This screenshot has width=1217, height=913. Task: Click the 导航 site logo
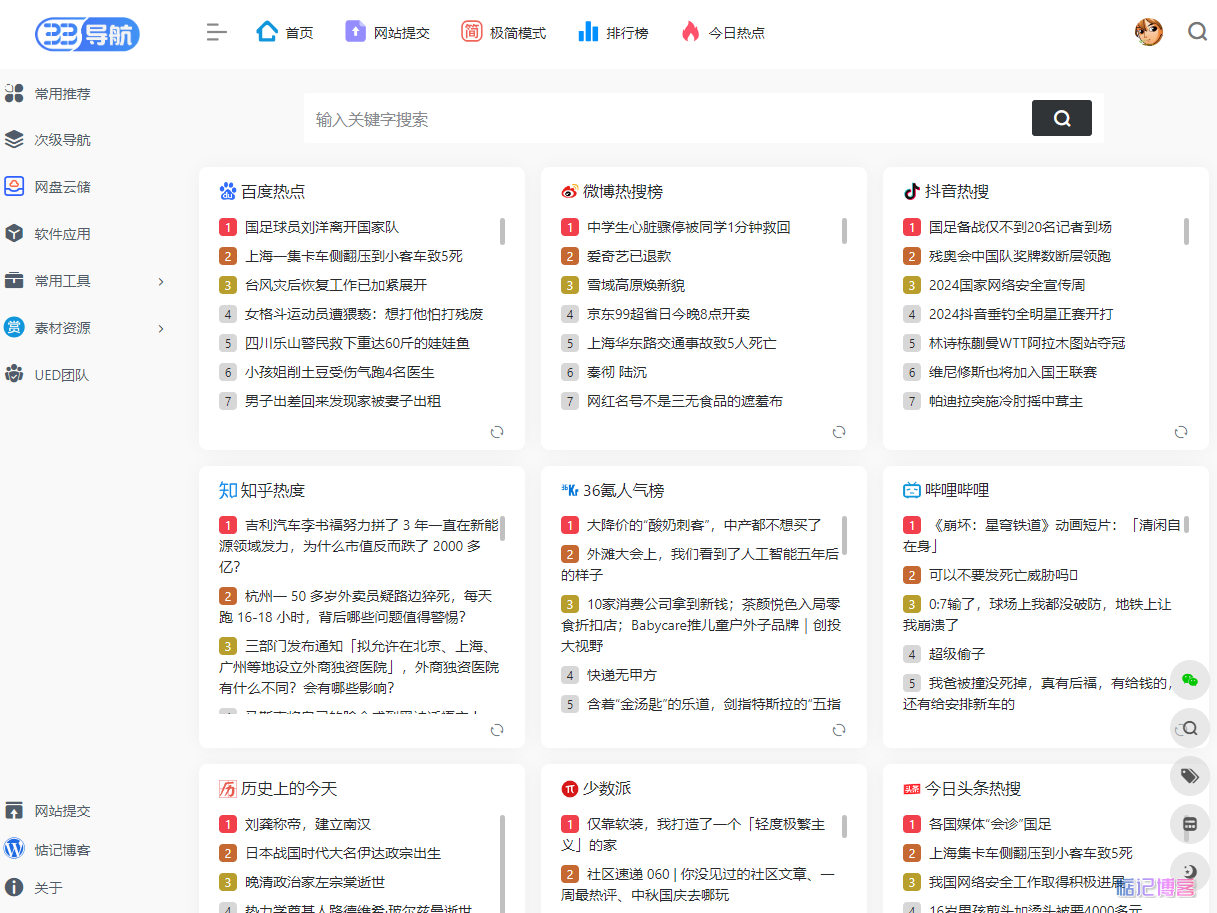coord(87,34)
